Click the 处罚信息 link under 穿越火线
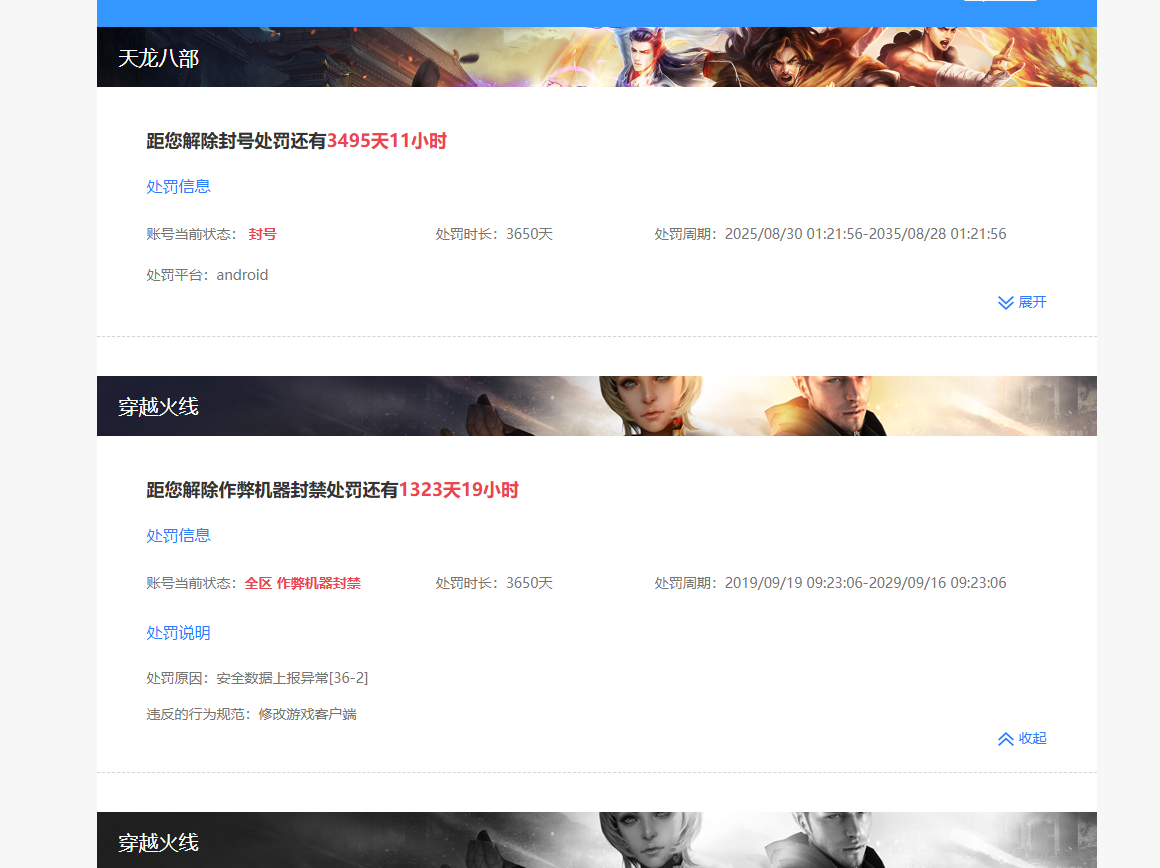The width and height of the screenshot is (1160, 868). coord(178,536)
